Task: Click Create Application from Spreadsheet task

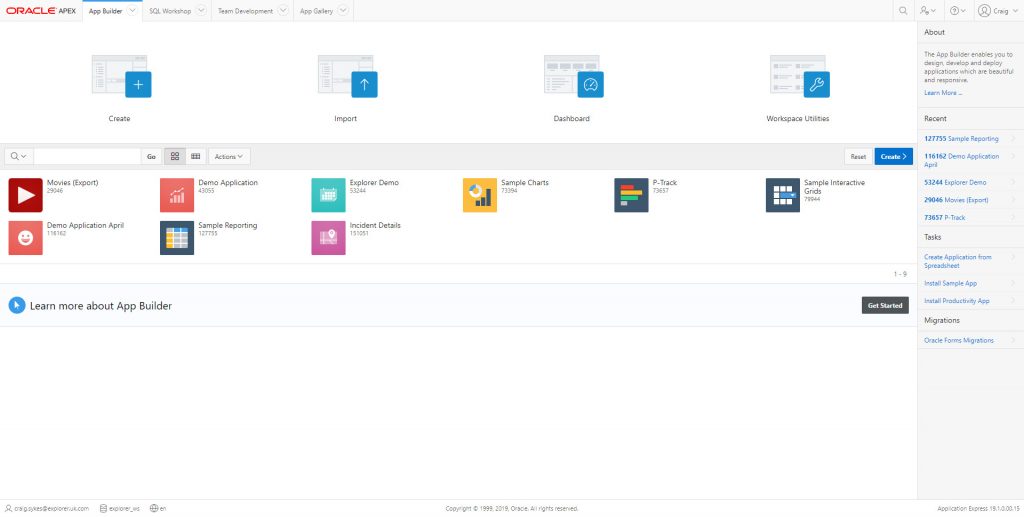Action: (x=957, y=262)
